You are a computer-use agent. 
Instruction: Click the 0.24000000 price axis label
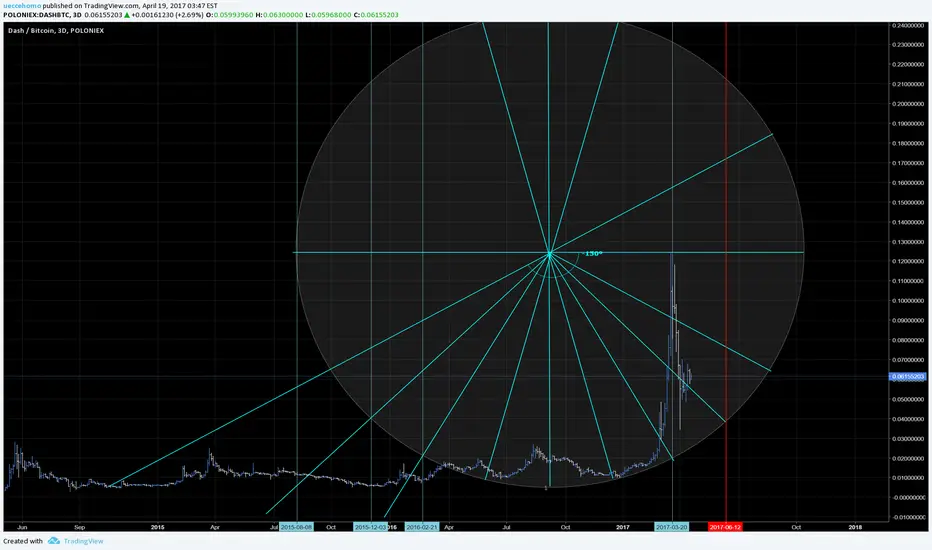click(908, 26)
